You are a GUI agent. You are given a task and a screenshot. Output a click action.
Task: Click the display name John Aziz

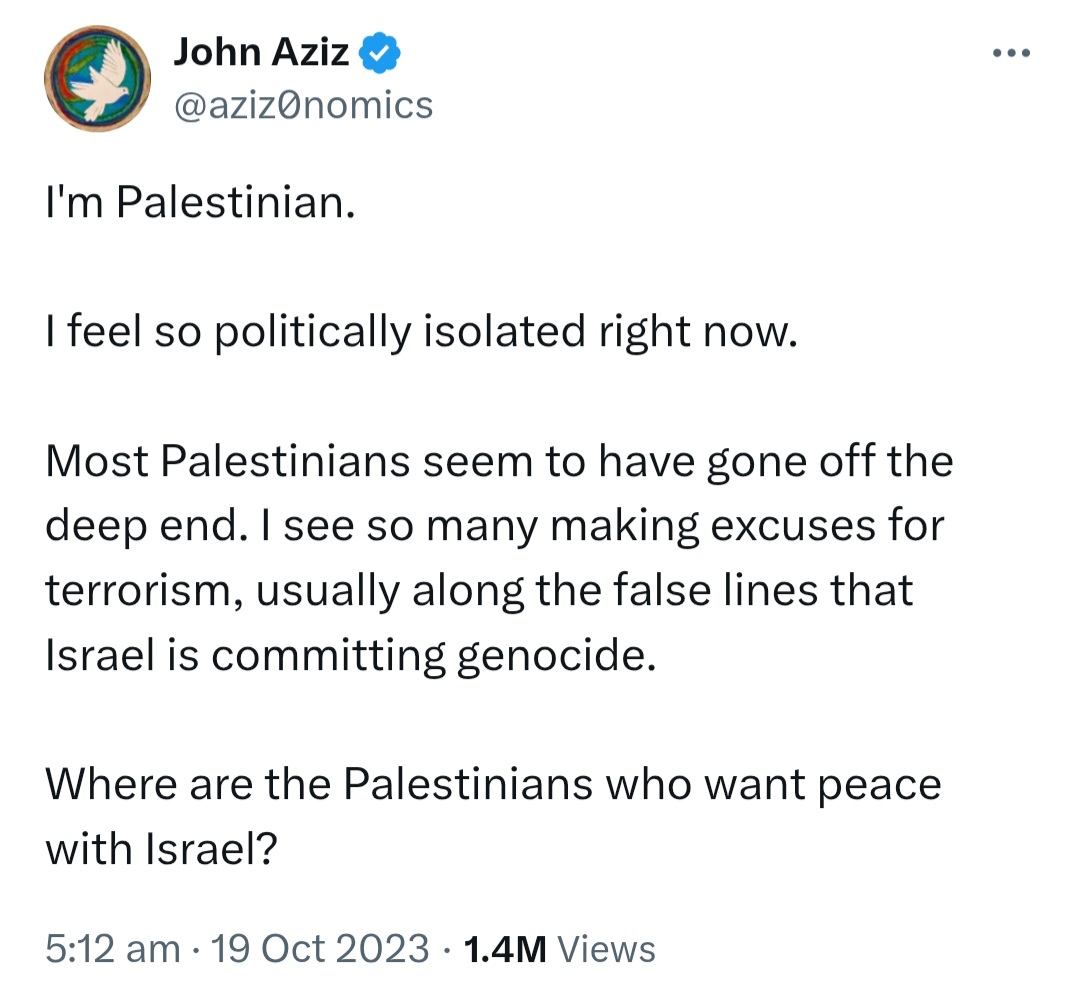261,52
